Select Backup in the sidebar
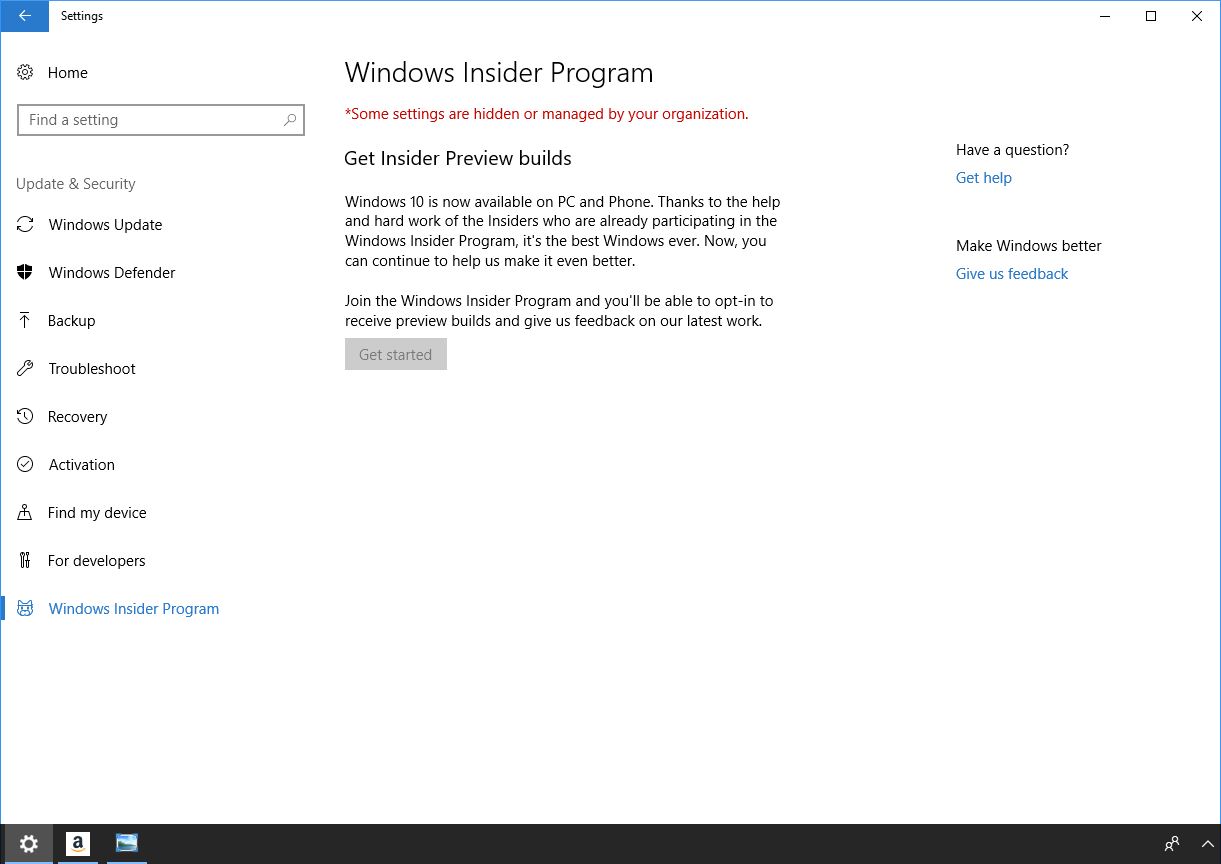1221x864 pixels. [72, 321]
